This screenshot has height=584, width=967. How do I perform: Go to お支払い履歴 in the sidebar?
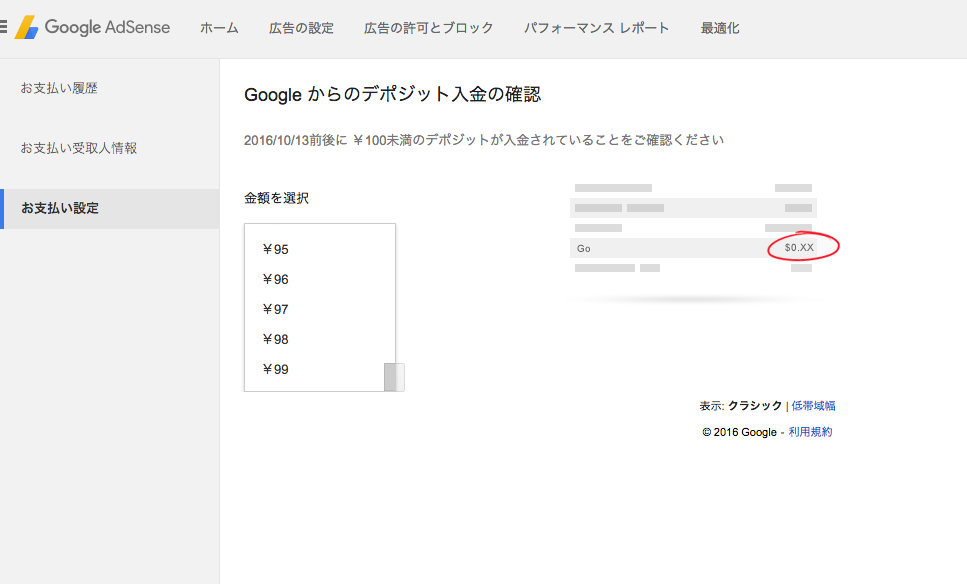pyautogui.click(x=59, y=88)
